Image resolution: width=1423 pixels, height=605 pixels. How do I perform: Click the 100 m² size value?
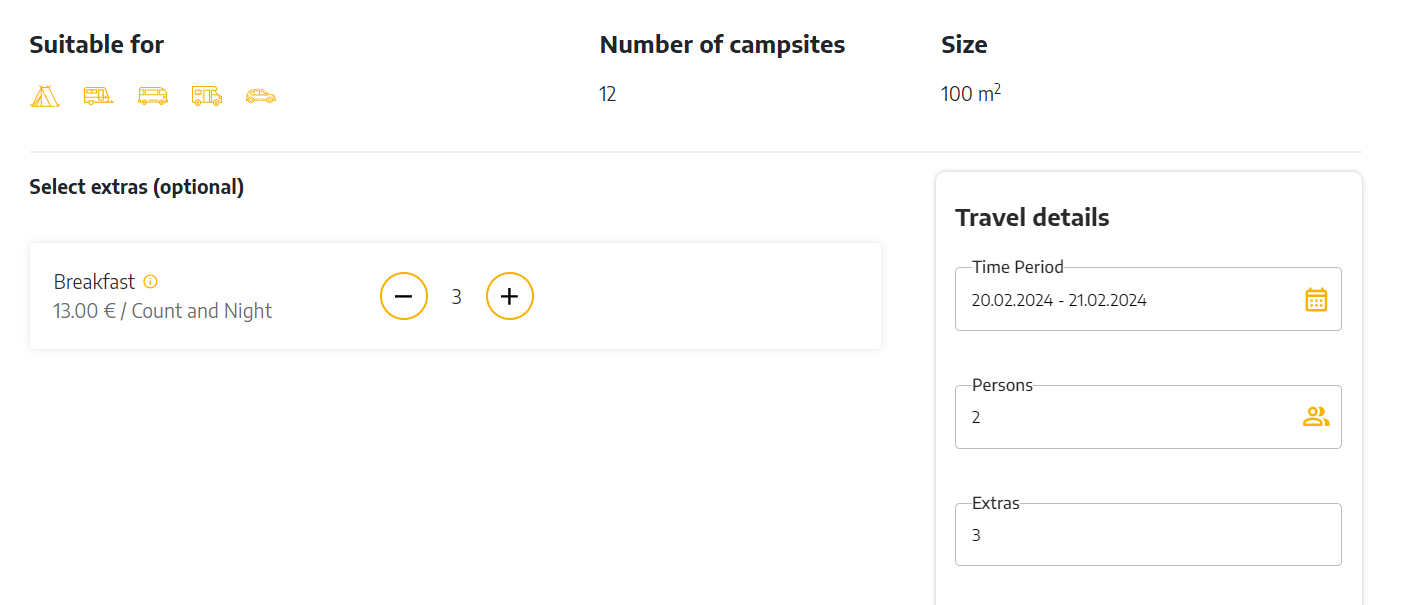pyautogui.click(x=971, y=94)
